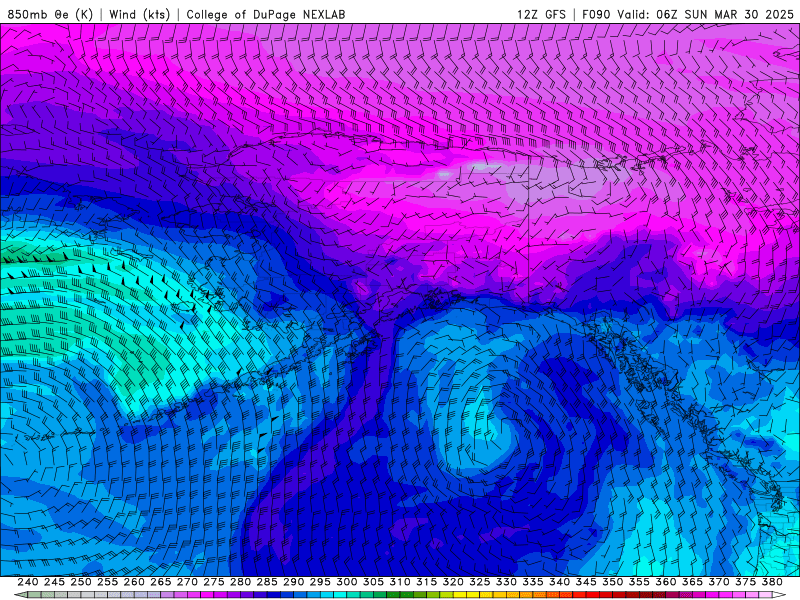Click the 275 value on the color scale
800x600 pixels.
[214, 582]
